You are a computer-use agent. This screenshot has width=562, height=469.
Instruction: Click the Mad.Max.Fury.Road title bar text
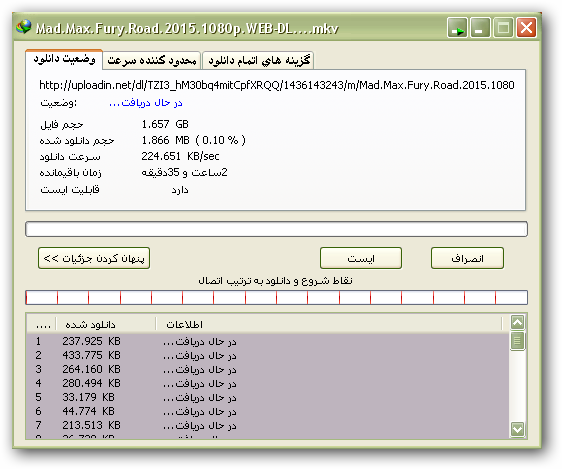click(x=187, y=28)
